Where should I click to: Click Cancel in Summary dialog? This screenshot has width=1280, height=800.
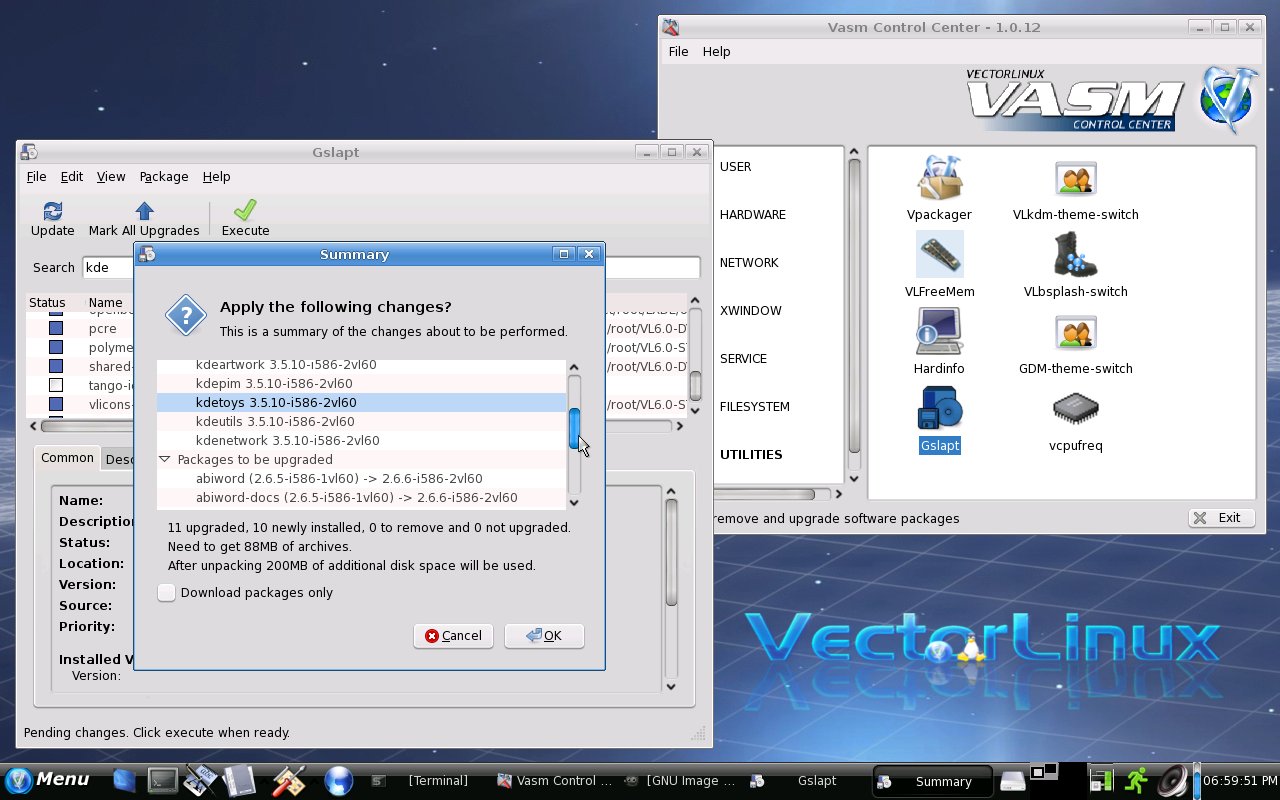(x=453, y=636)
